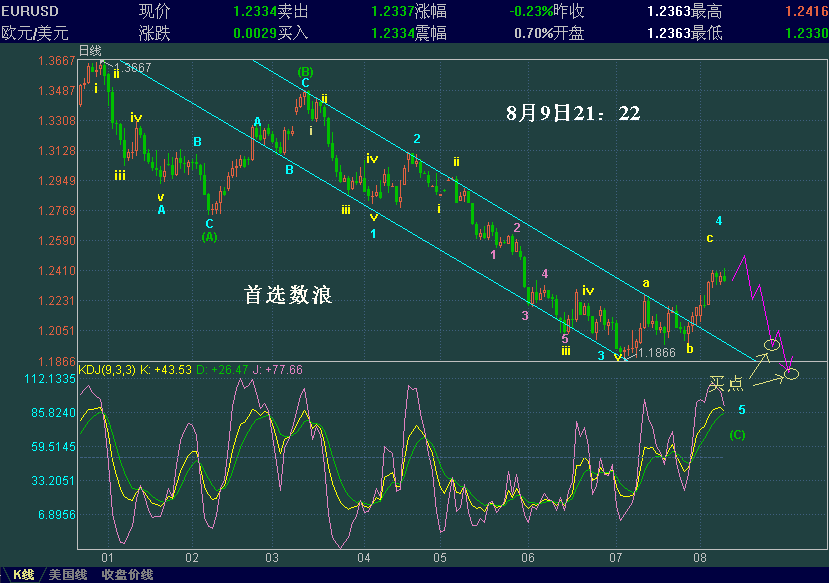Click the 6.8956 KDJ axis value
The height and width of the screenshot is (583, 829).
(57, 514)
